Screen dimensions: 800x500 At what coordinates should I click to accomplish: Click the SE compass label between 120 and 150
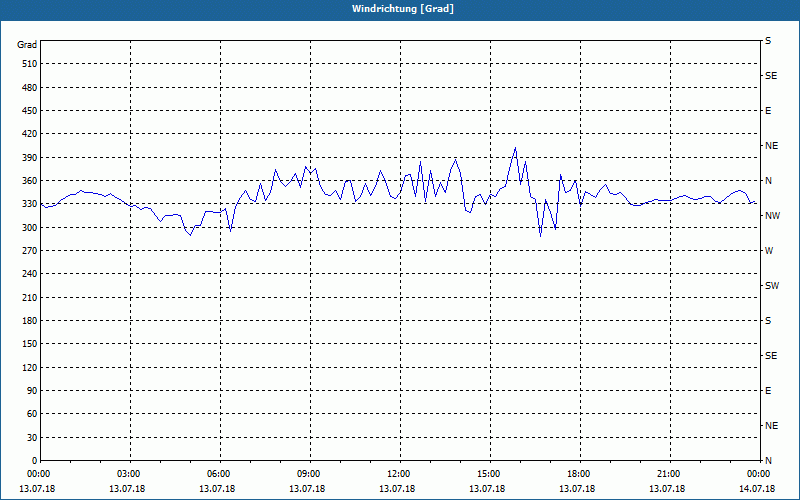click(x=771, y=356)
